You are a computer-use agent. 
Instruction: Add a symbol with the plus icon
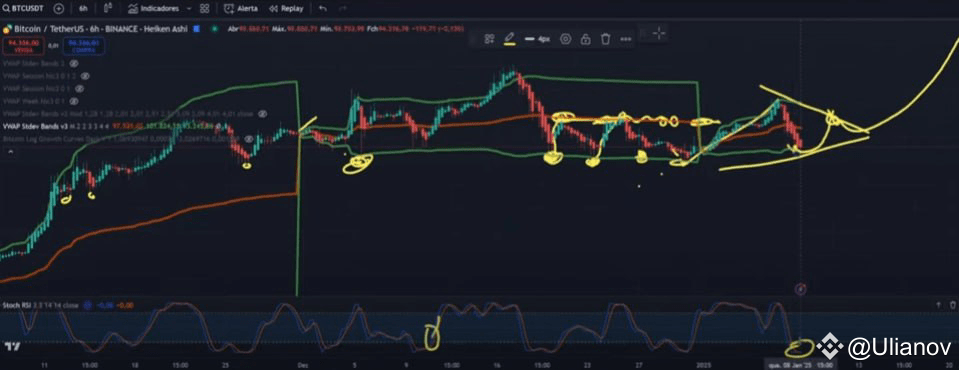click(58, 9)
